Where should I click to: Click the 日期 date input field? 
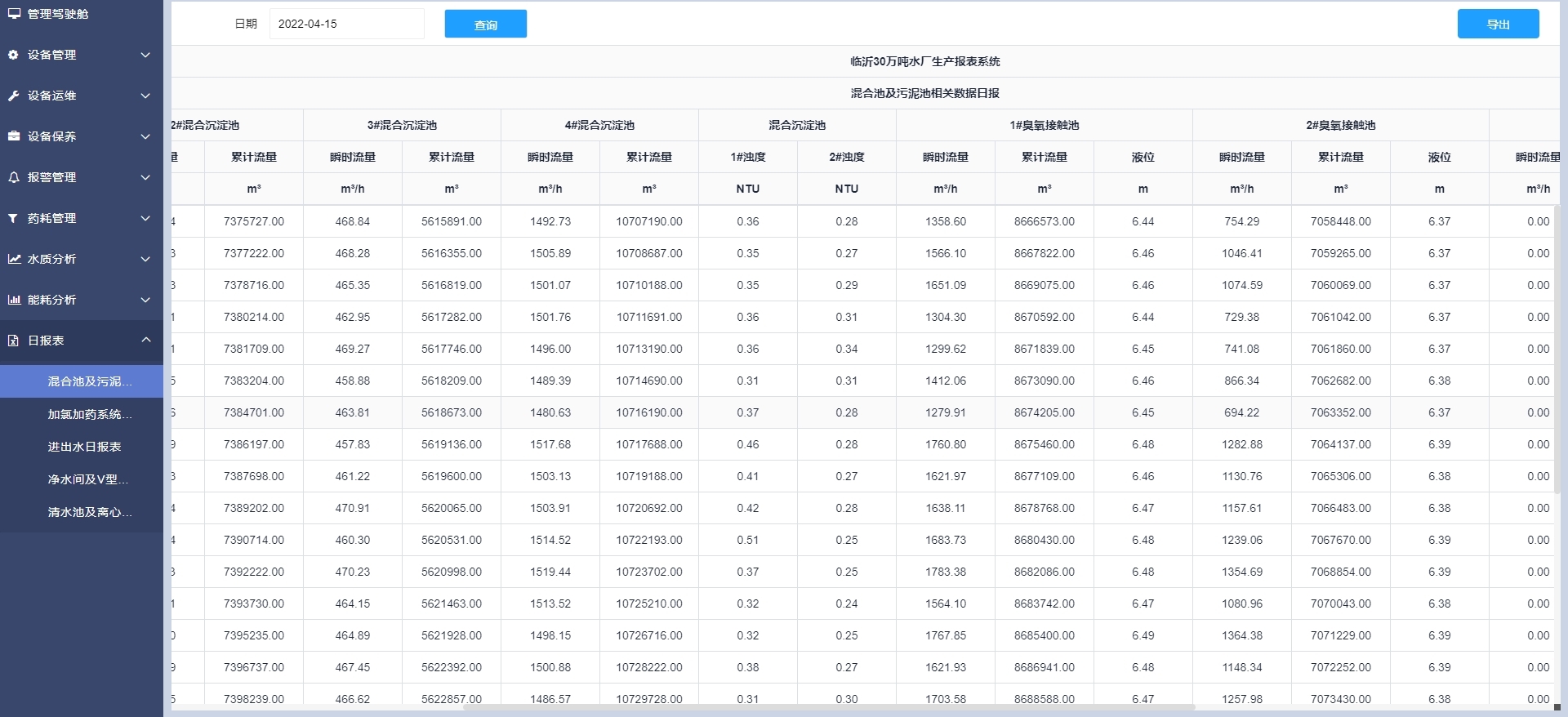point(346,24)
